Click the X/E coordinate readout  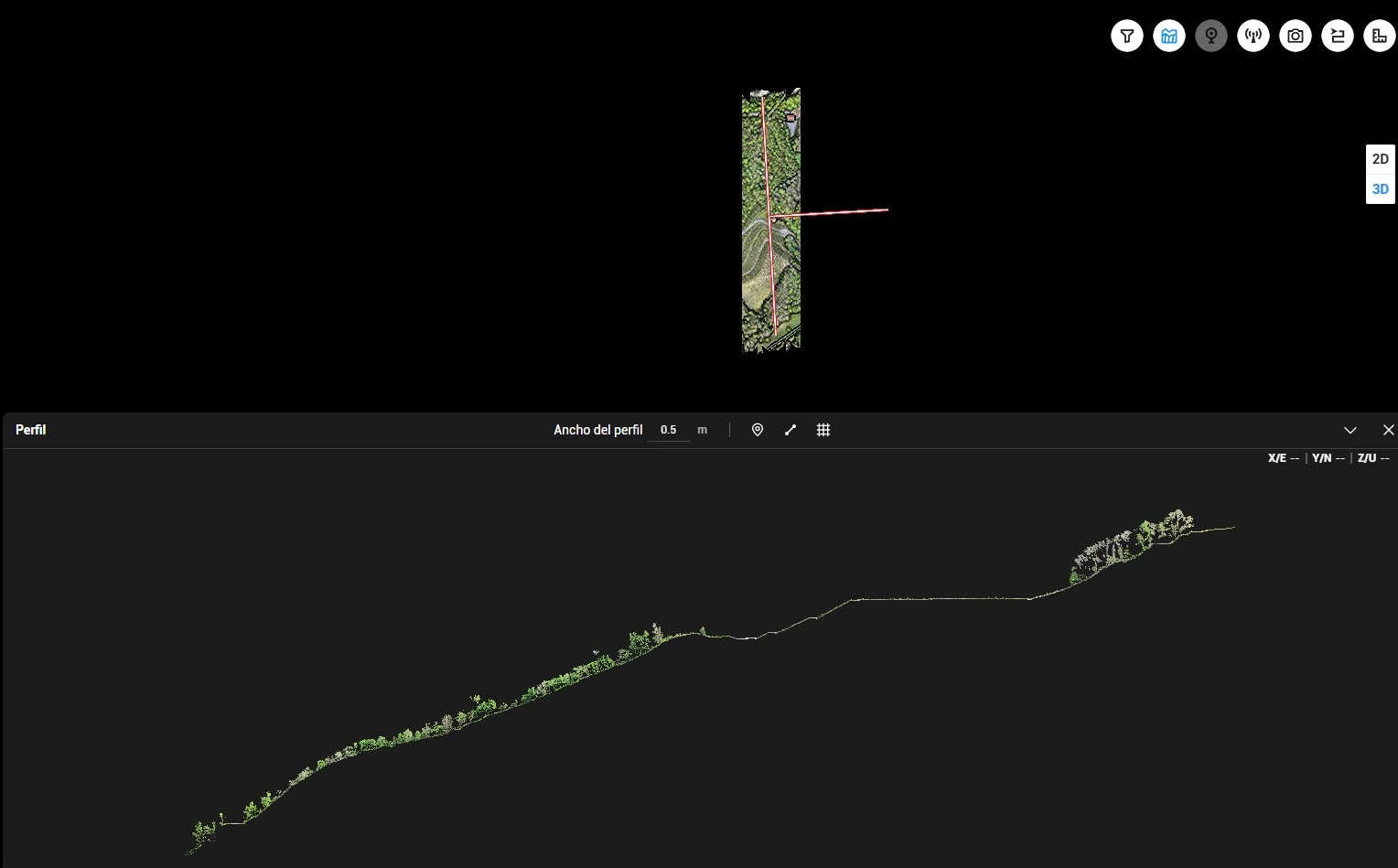(1284, 458)
